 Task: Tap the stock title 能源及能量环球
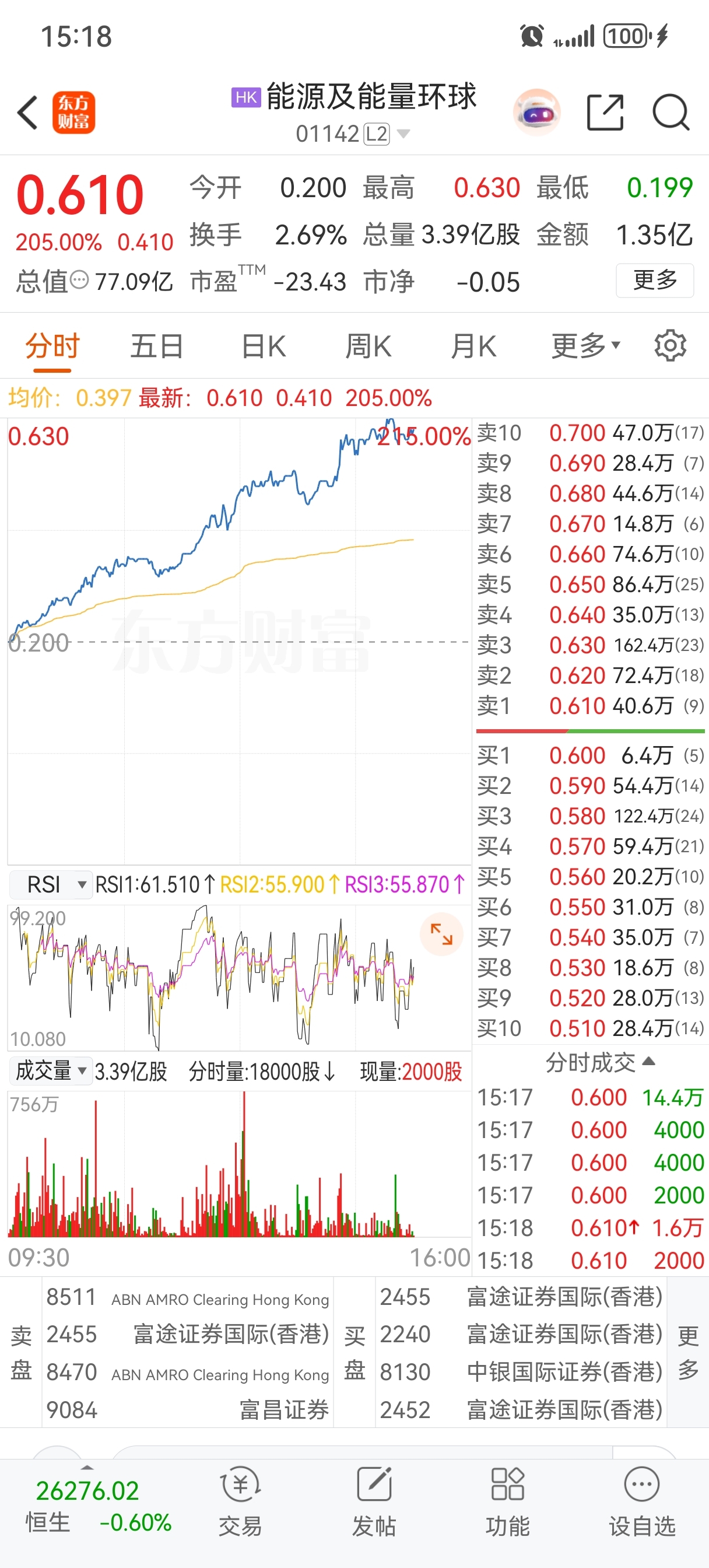pyautogui.click(x=371, y=96)
